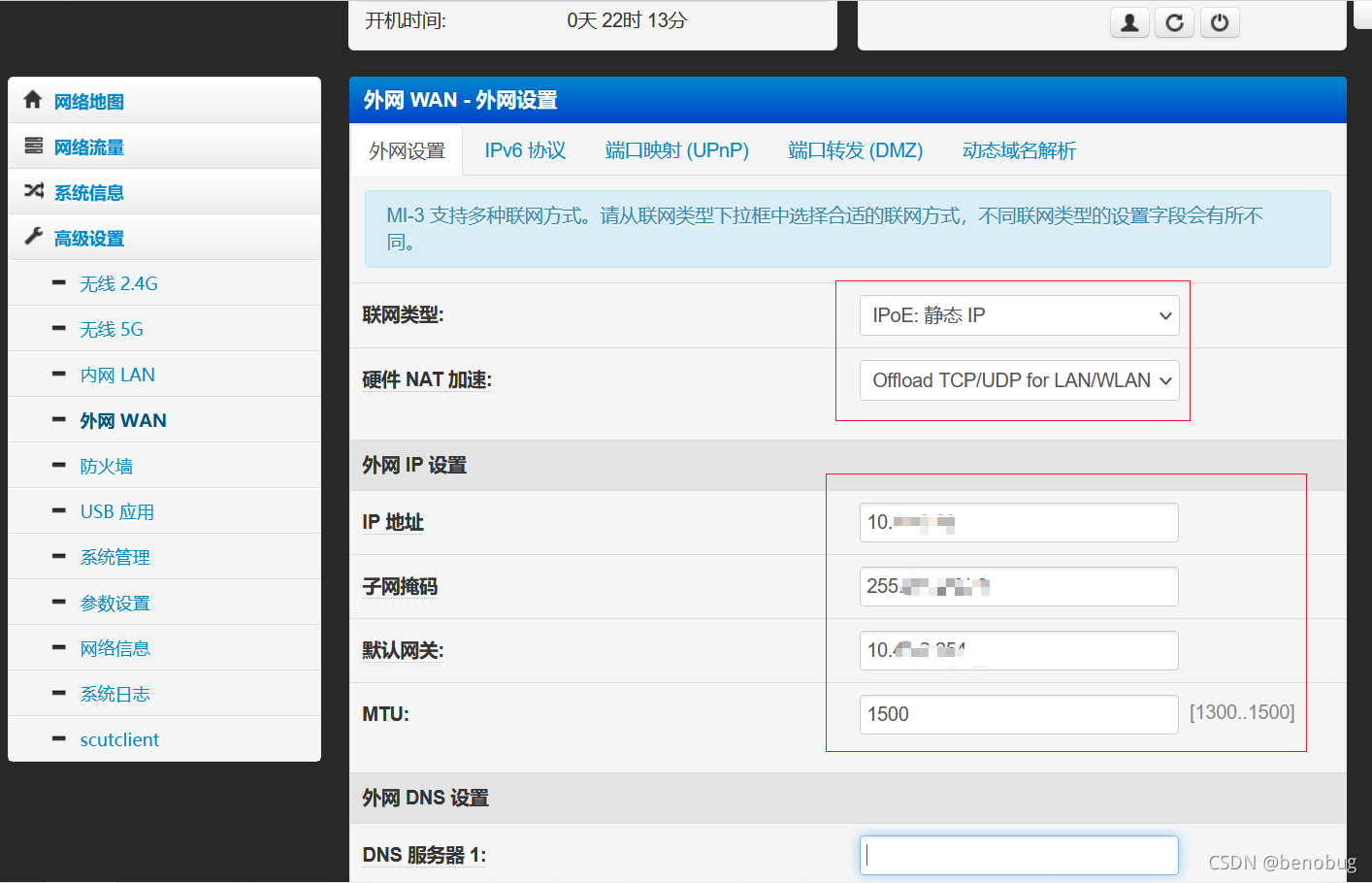Click the home icon beside 网络地图

pyautogui.click(x=33, y=100)
